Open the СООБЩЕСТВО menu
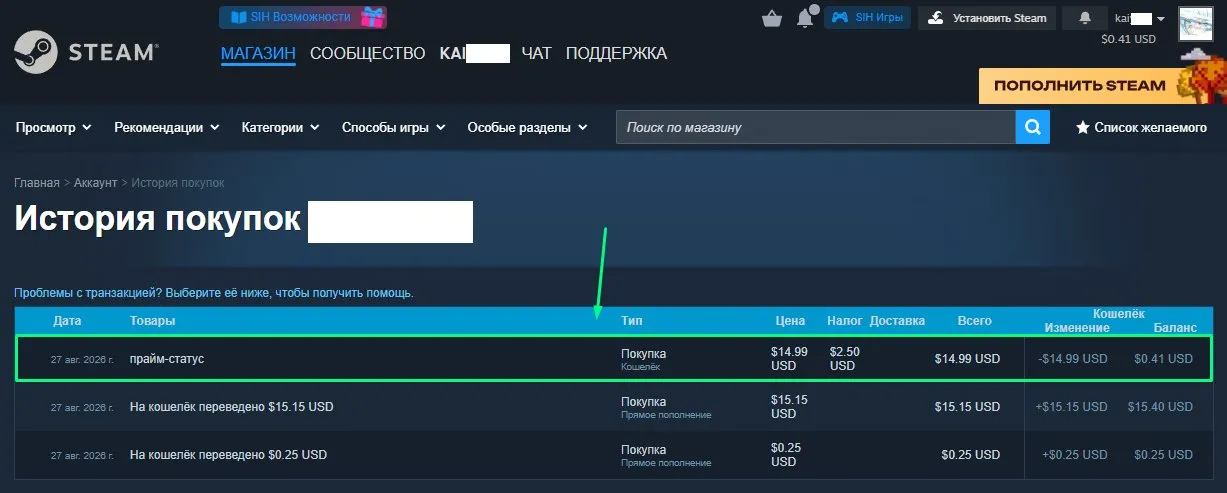The height and width of the screenshot is (493, 1227). point(368,53)
